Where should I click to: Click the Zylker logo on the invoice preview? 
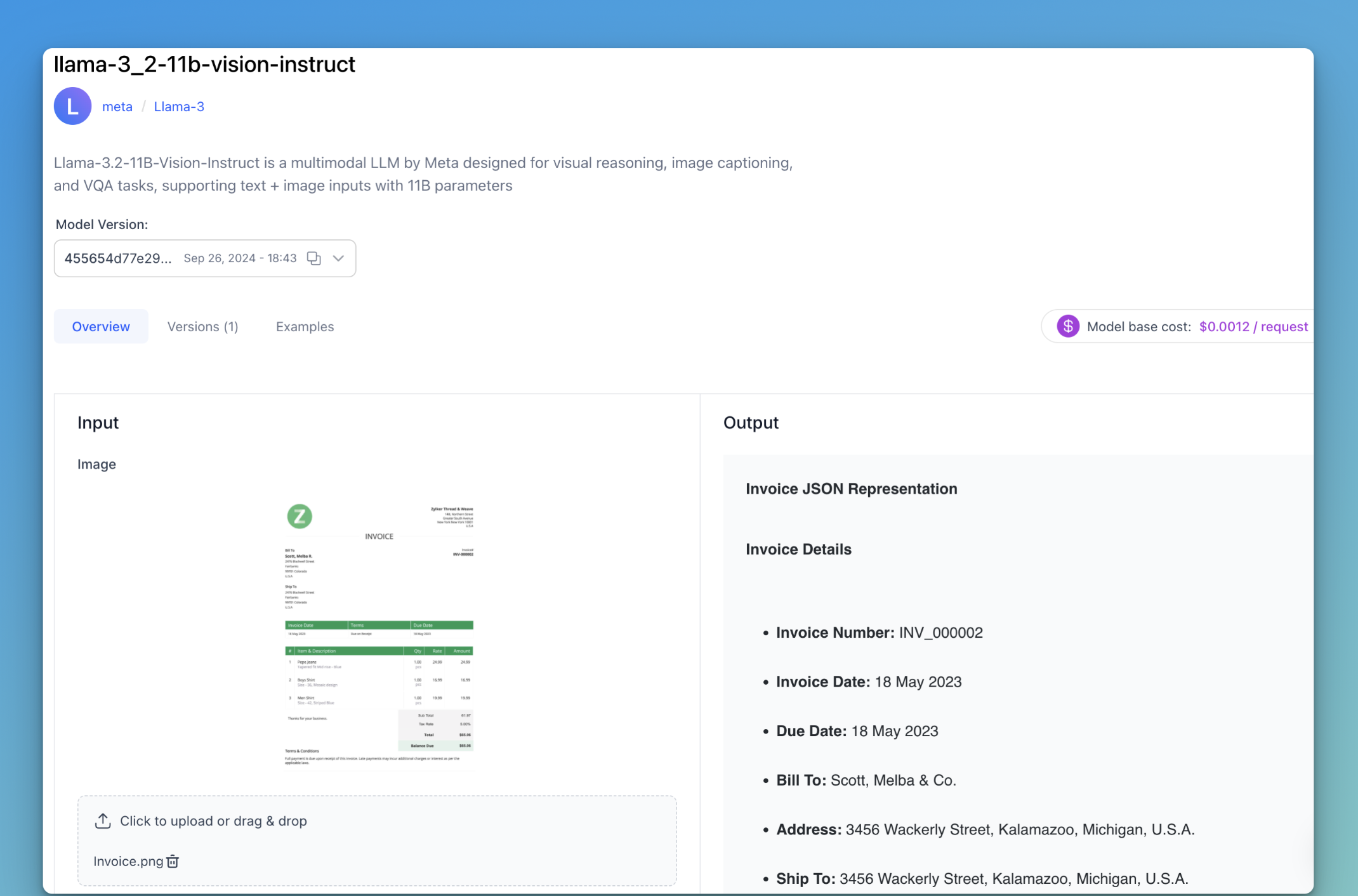300,516
